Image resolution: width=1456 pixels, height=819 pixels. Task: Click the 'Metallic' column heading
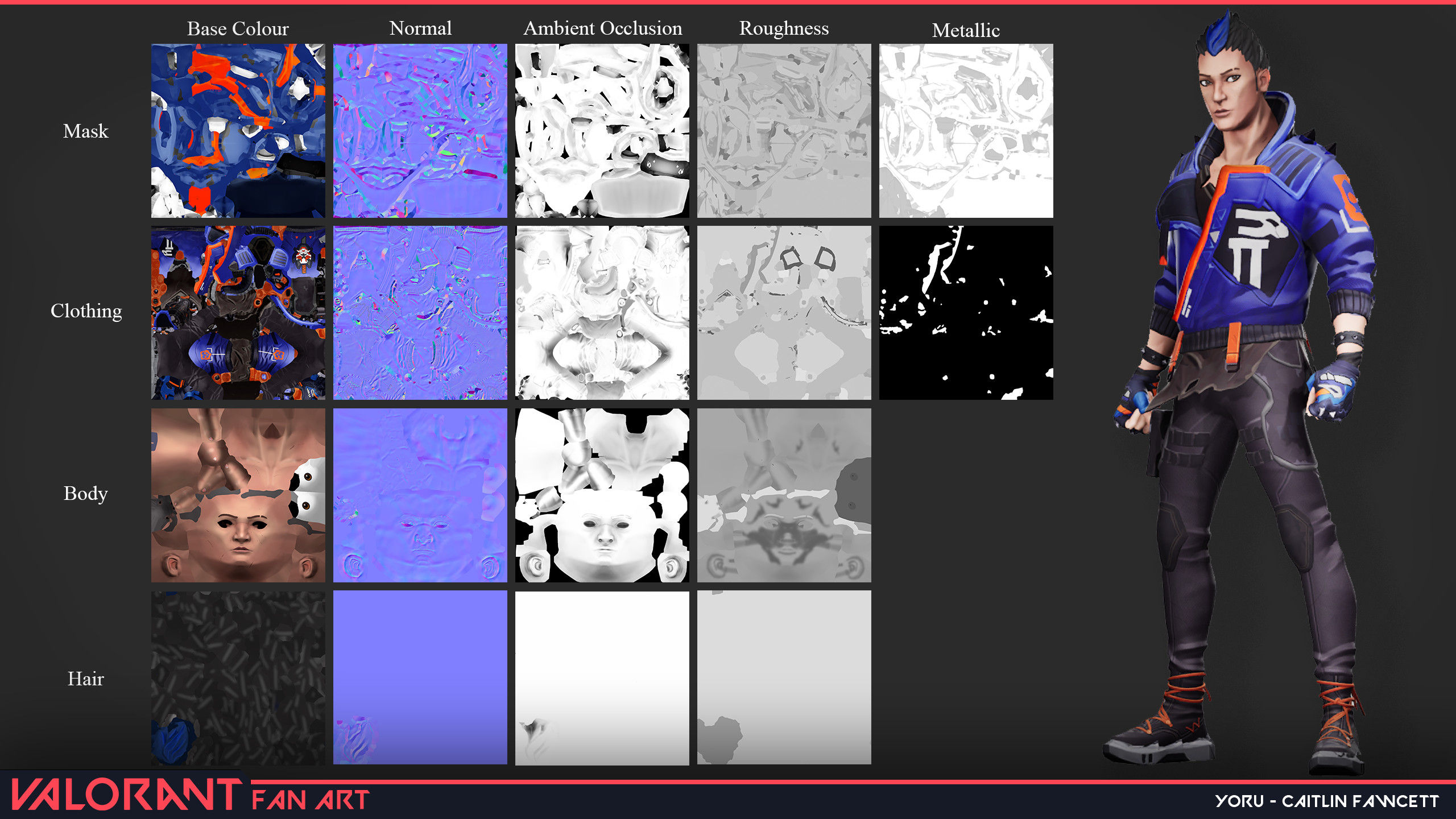pos(966,30)
